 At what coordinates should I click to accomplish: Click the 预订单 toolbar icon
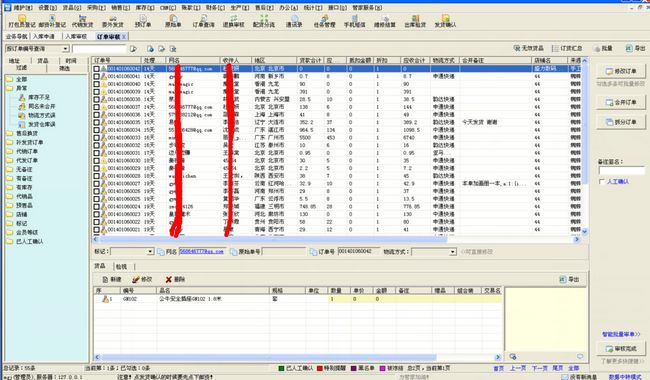pos(143,21)
